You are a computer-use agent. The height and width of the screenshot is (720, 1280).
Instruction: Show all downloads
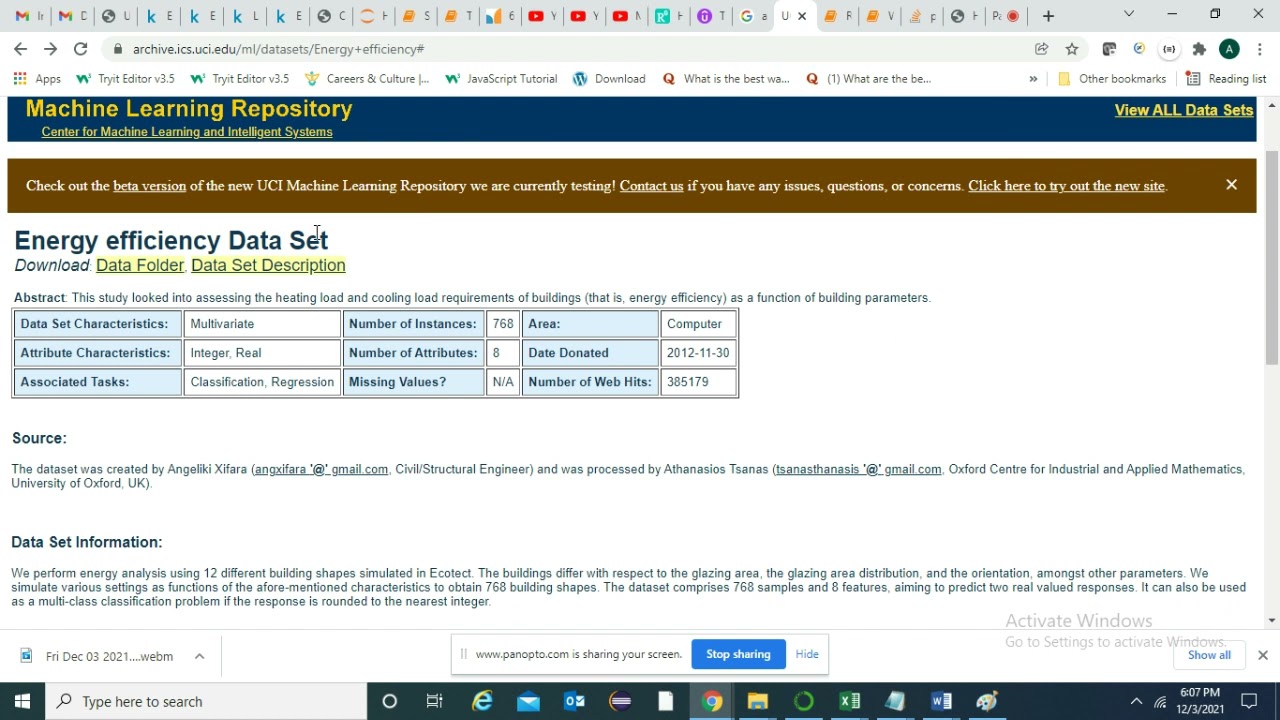tap(1209, 655)
